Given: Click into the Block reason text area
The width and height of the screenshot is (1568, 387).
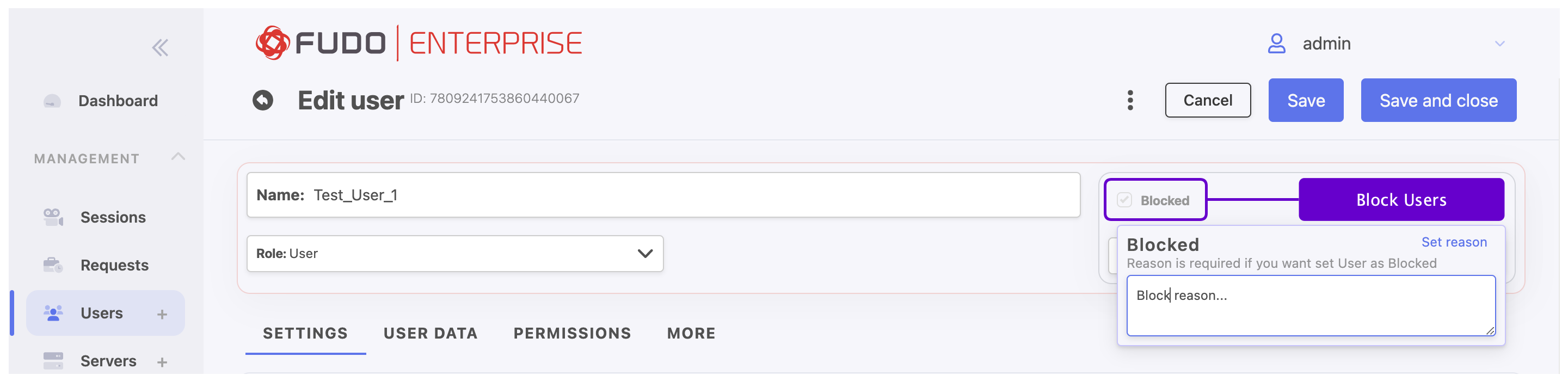Looking at the screenshot, I should pos(1311,305).
